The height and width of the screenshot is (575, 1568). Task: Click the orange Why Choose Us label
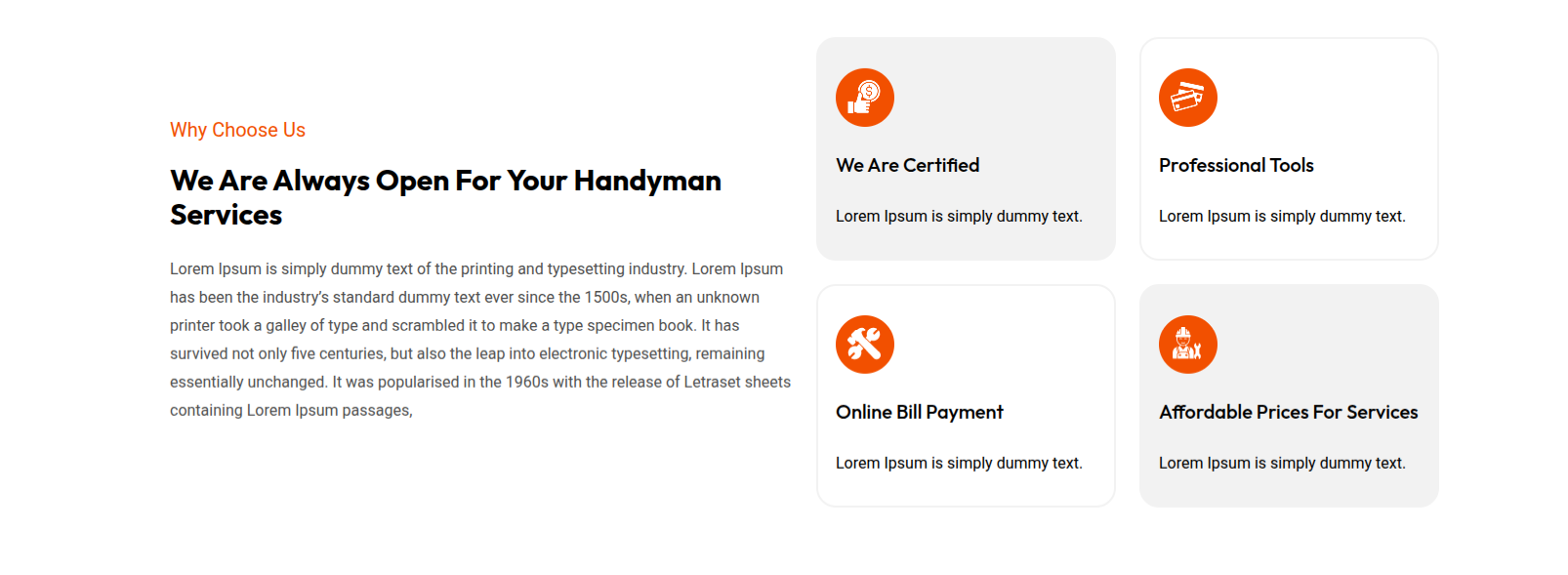tap(237, 130)
